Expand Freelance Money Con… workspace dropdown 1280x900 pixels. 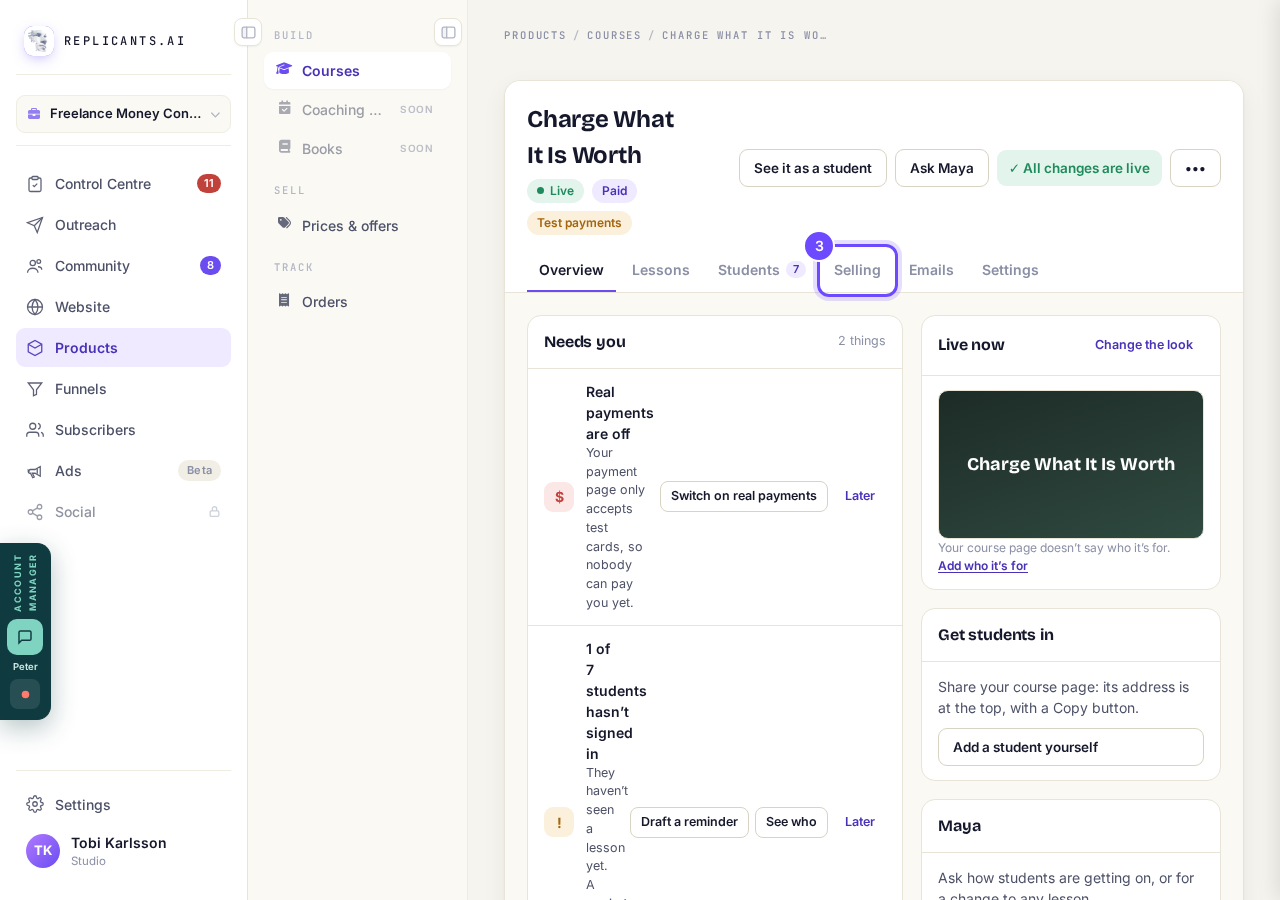[123, 114]
